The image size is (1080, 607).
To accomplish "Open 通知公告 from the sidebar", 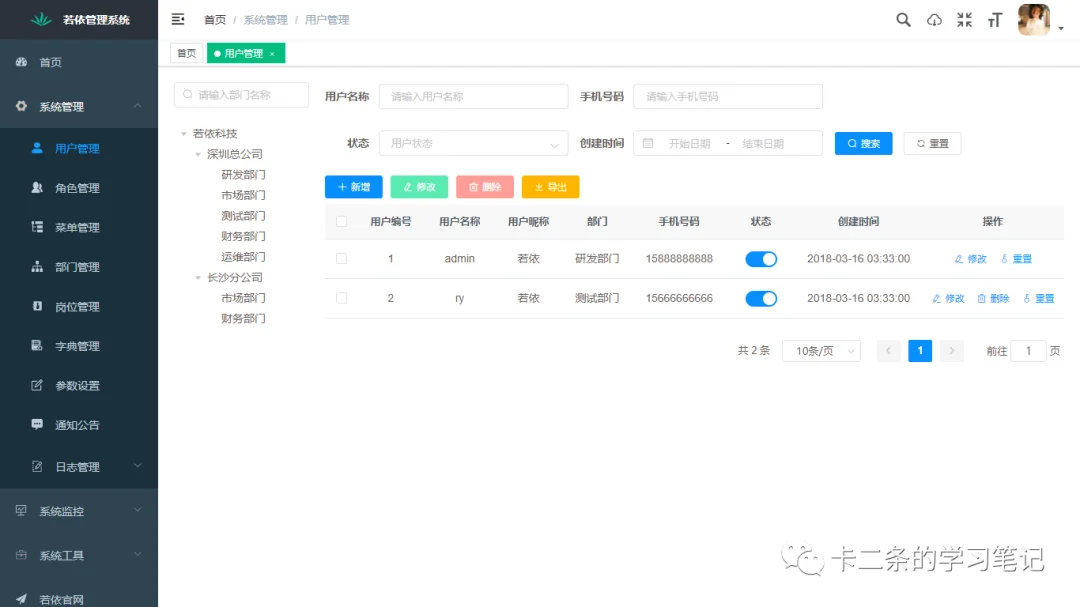I will pyautogui.click(x=77, y=425).
